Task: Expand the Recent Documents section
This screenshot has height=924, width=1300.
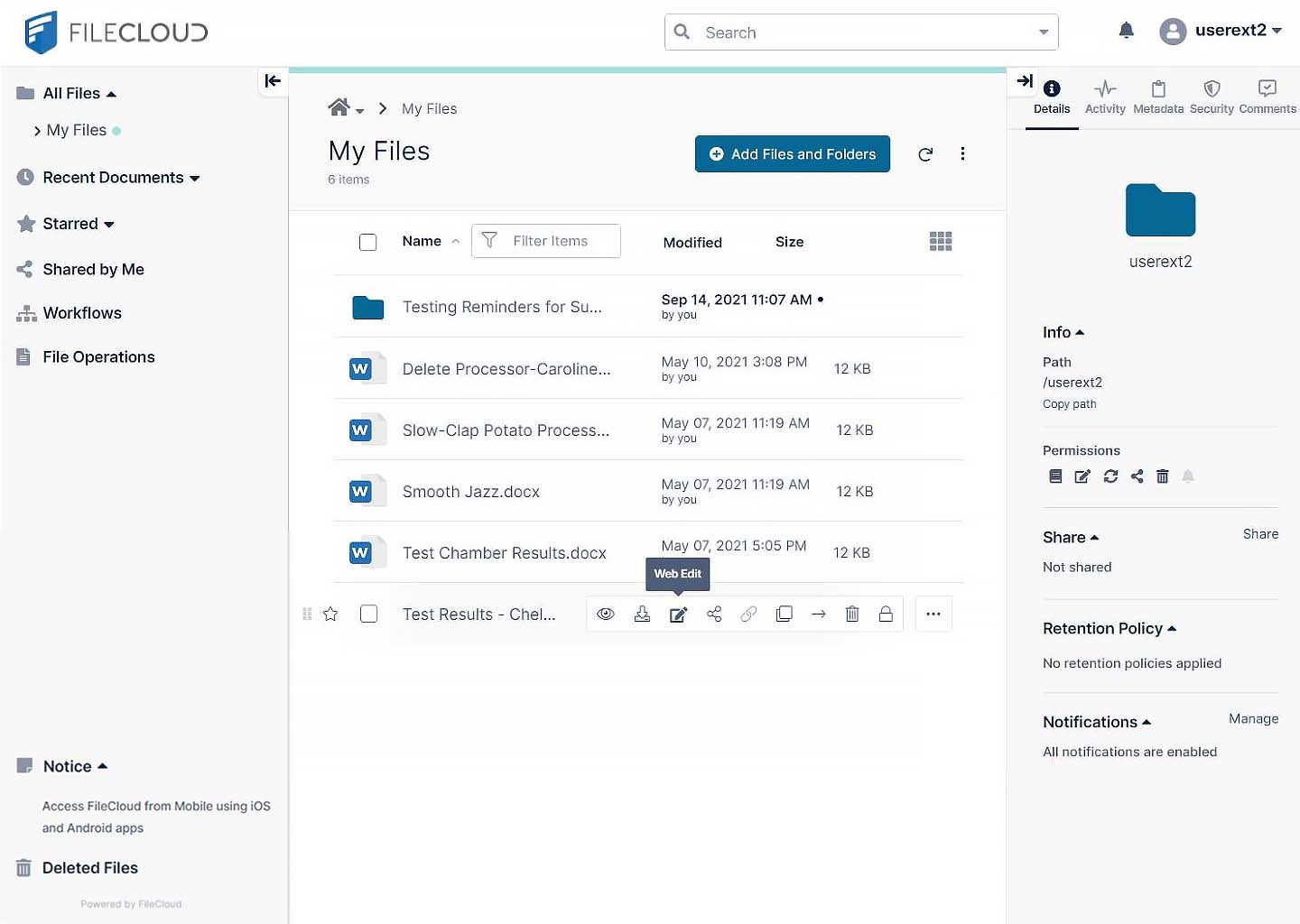Action: (121, 178)
